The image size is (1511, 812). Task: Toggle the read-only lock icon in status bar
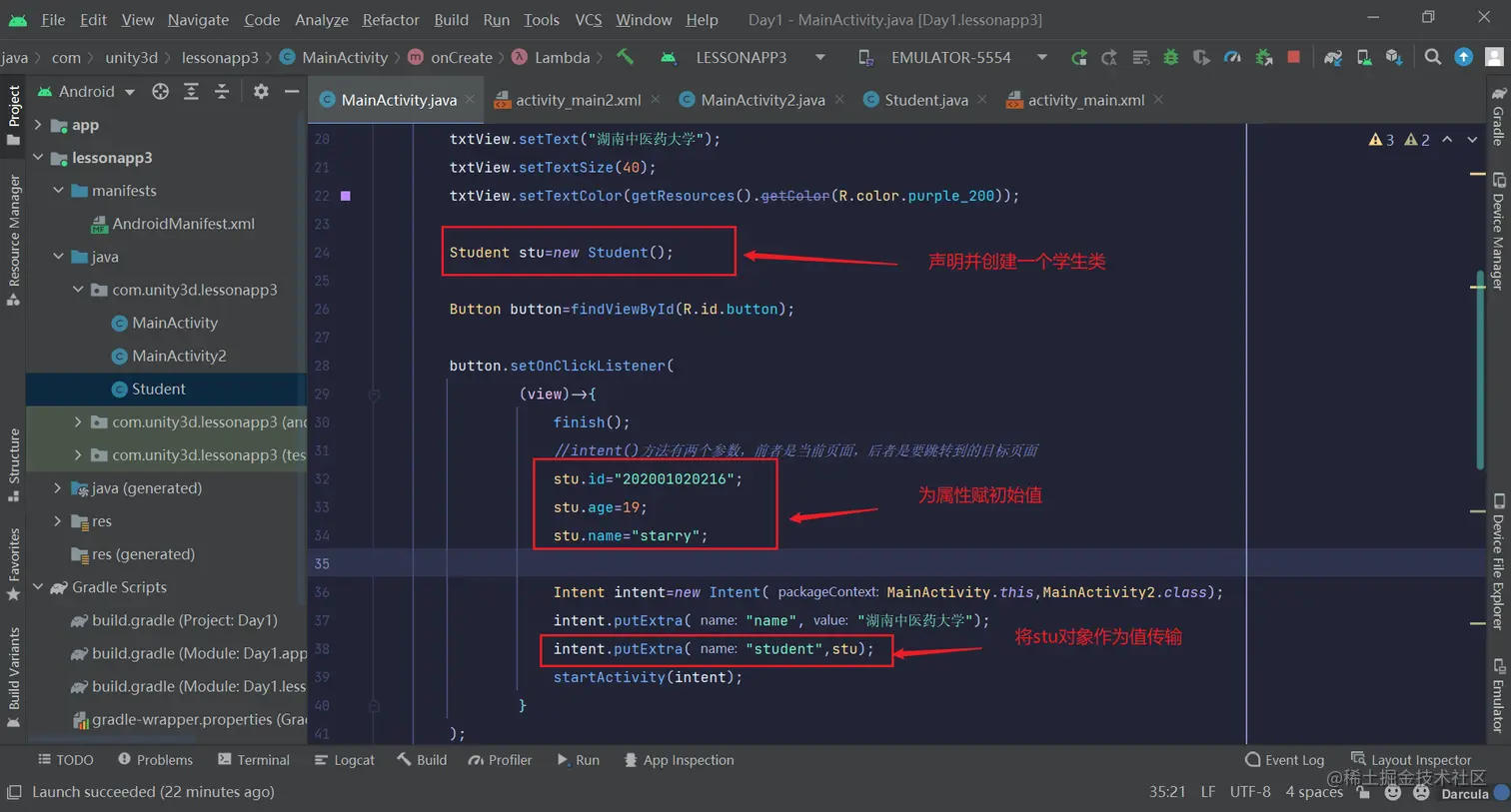1364,792
